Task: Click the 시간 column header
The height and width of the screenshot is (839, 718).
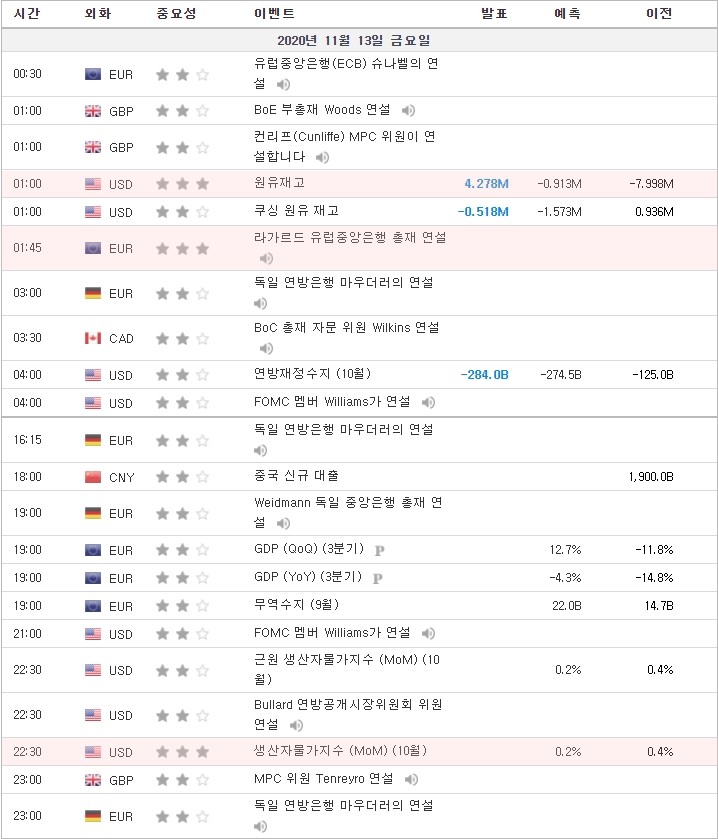Action: [26, 13]
